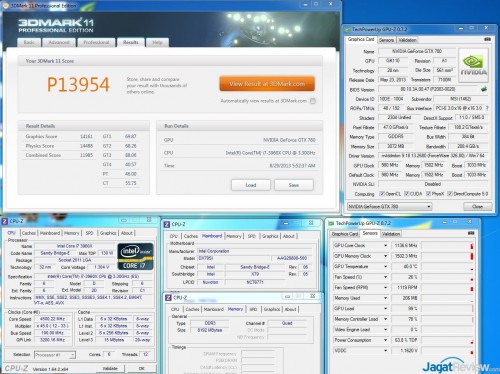Screen dimensions: 500x374
Task: Click the Physics Score row in Result Details
Action: coord(59,146)
